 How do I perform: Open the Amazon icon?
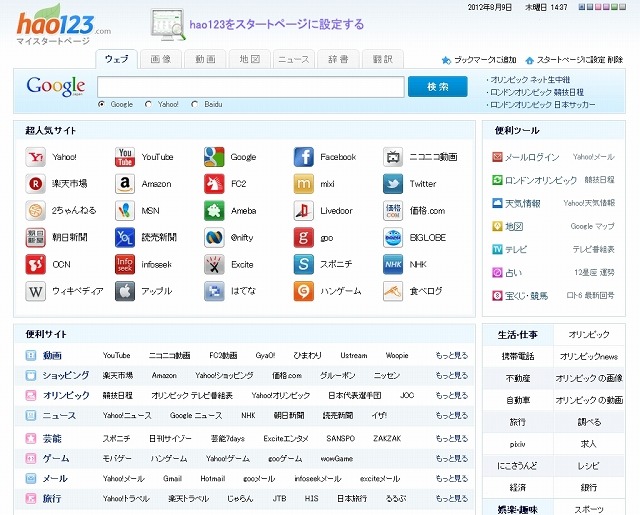point(125,184)
